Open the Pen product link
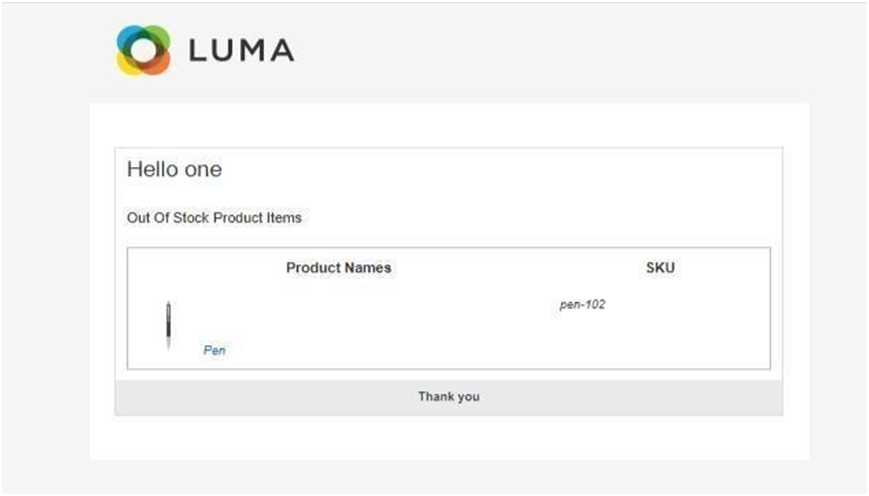 coord(214,350)
